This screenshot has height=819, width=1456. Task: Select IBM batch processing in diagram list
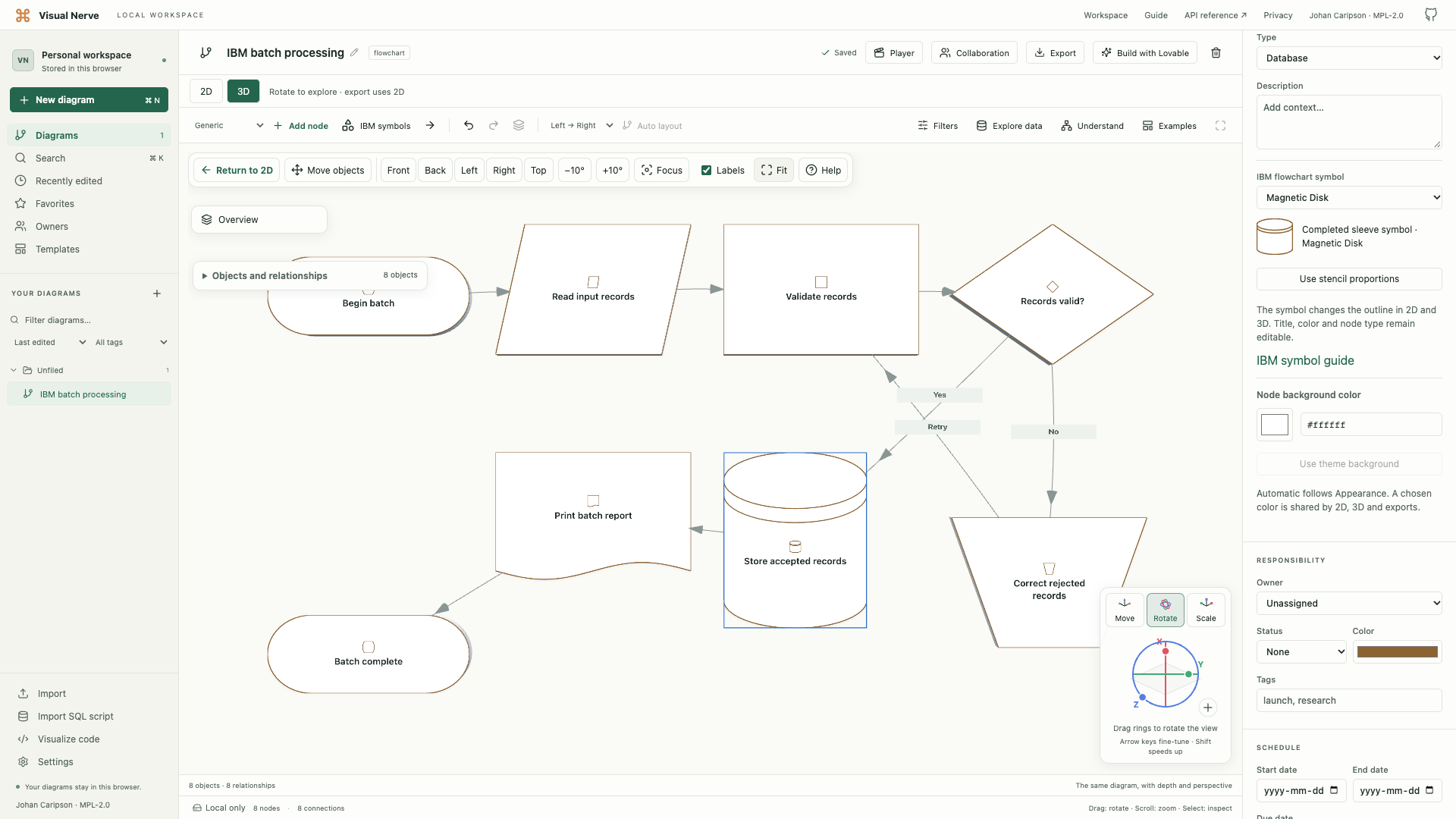(x=89, y=394)
